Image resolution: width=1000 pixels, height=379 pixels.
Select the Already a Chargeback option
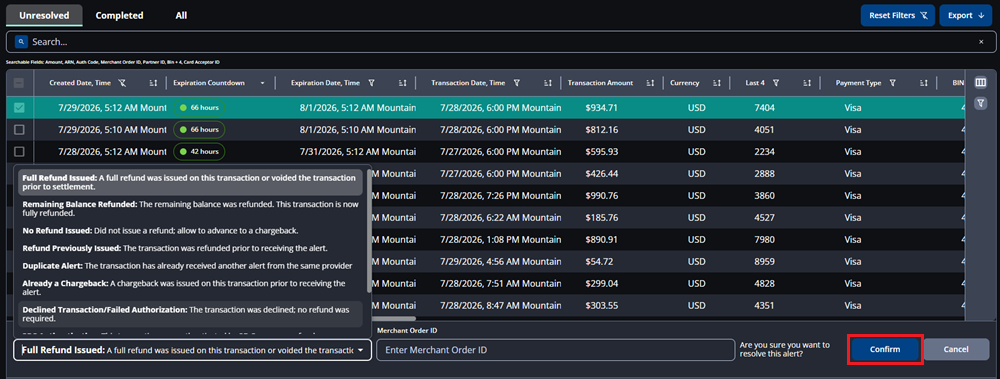click(x=189, y=287)
